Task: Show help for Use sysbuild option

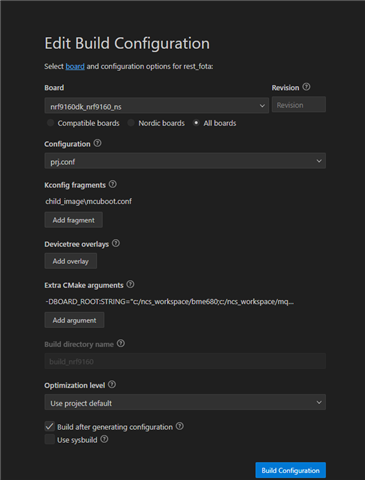Action: 104,439
